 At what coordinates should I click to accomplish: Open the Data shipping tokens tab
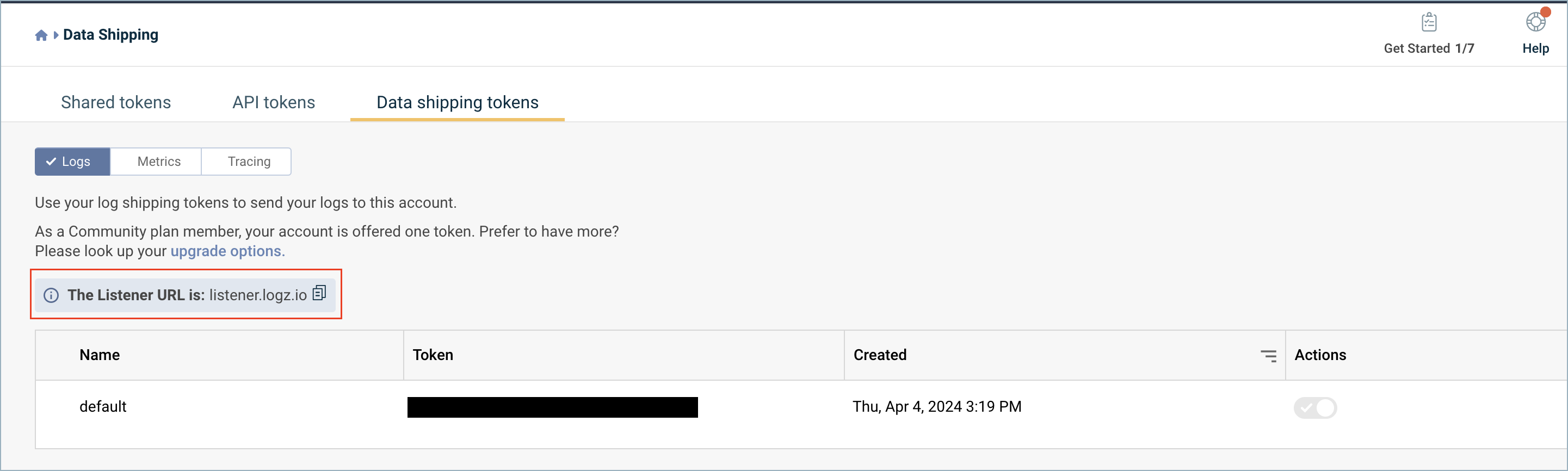coord(457,102)
